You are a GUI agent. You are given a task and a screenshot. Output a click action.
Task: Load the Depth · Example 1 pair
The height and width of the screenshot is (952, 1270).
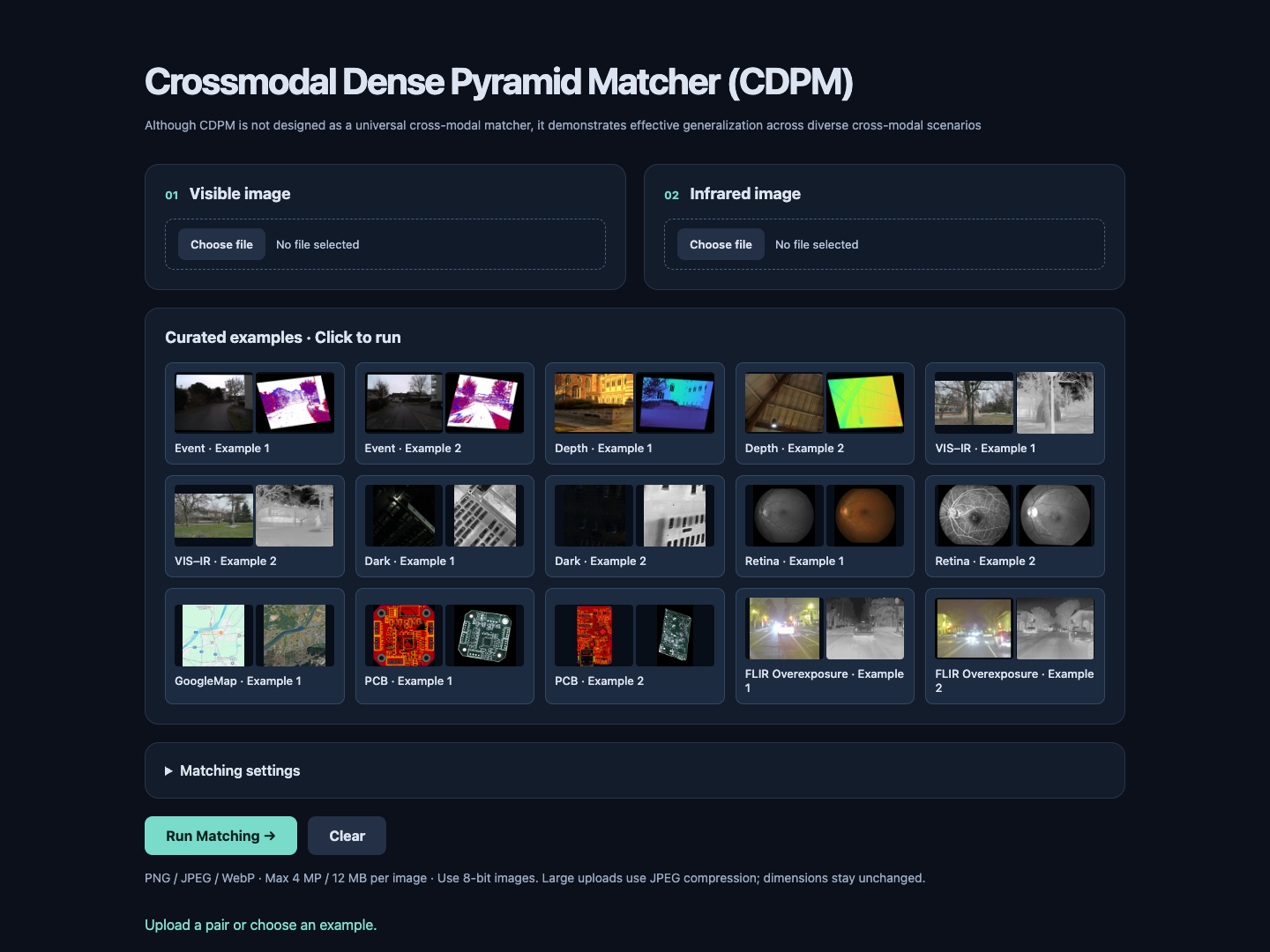(635, 413)
